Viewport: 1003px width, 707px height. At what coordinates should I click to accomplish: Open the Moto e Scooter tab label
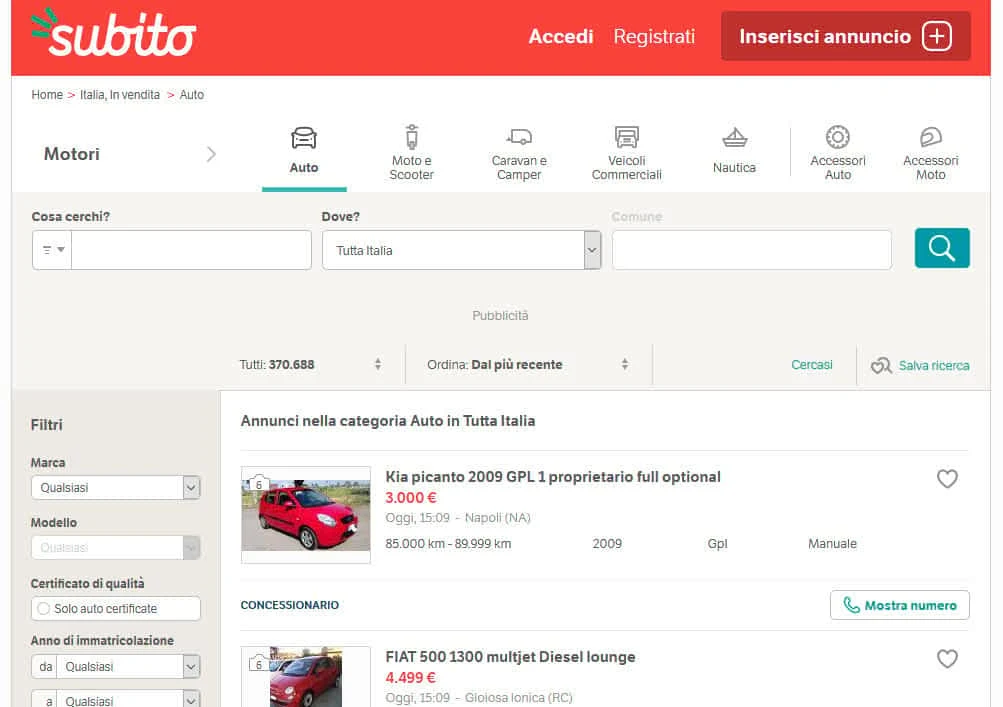[x=411, y=168]
